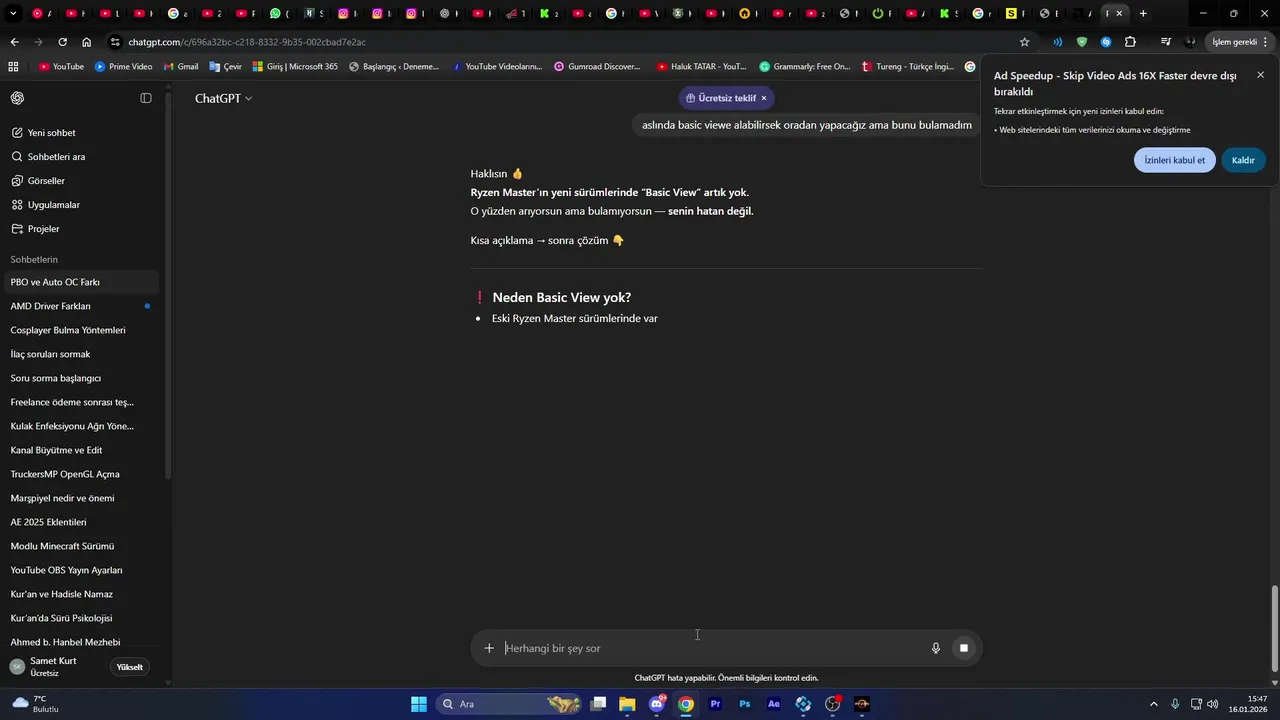Screen dimensions: 1280x720
Task: Click the Yükselt upgrade button
Action: click(x=129, y=667)
